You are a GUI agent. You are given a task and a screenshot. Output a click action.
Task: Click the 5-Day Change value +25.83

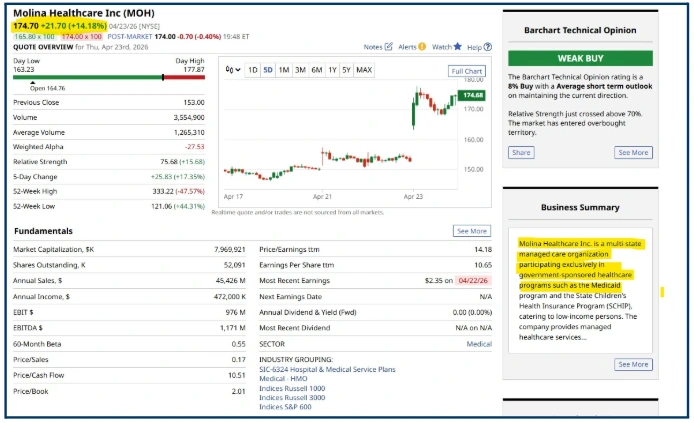[x=162, y=177]
